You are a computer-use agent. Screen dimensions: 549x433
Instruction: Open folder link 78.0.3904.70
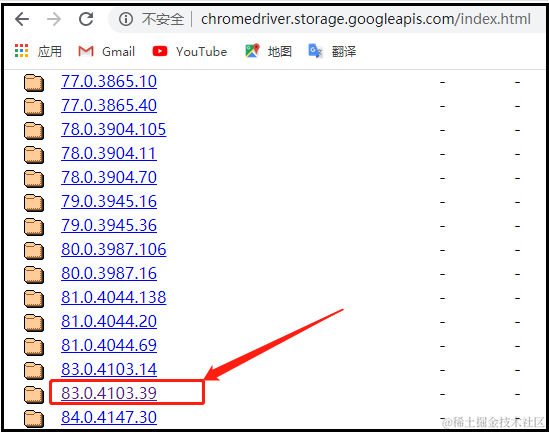click(x=109, y=177)
